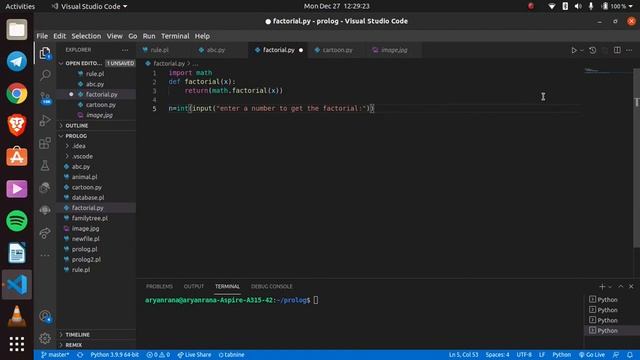Open the Help menu

[202, 36]
